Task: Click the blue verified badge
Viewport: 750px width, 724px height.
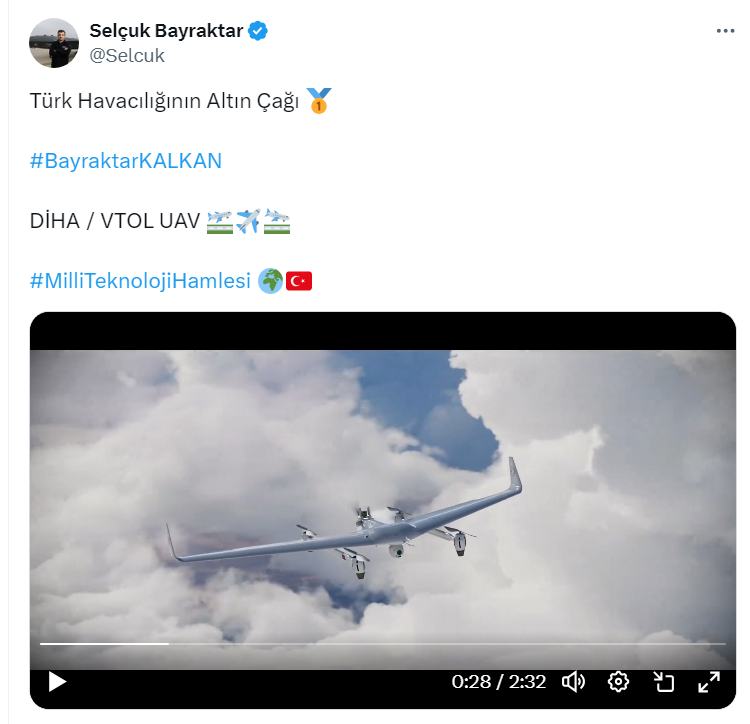Action: click(258, 31)
